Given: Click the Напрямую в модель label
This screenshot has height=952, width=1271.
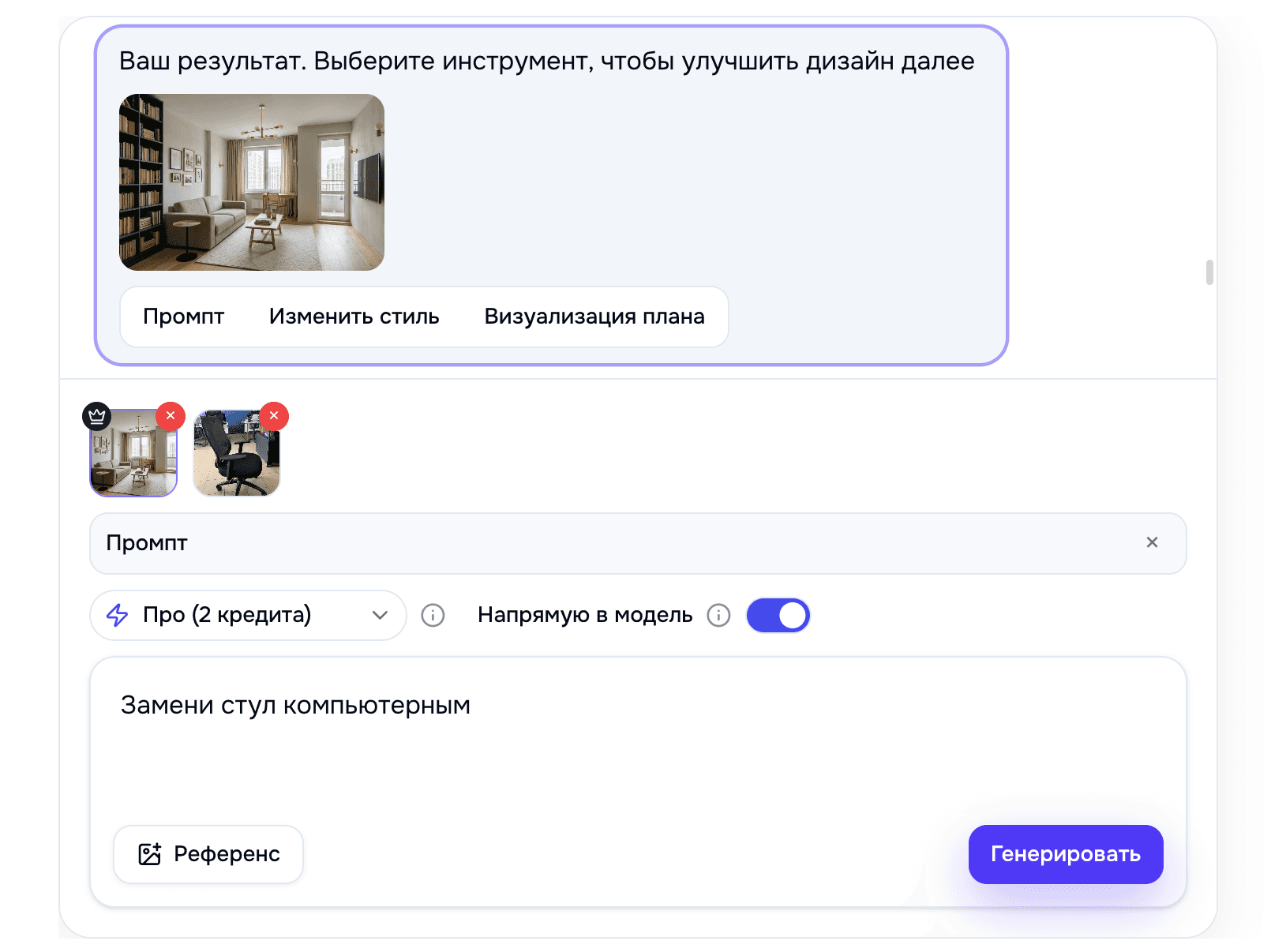Looking at the screenshot, I should tap(585, 615).
